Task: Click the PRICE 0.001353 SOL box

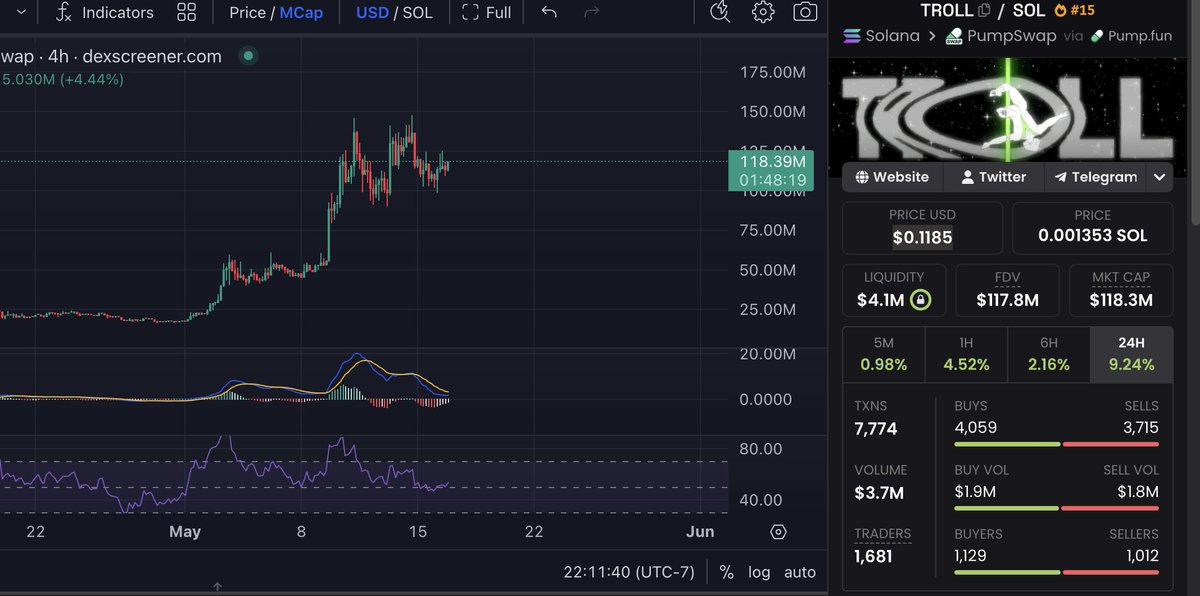Action: coord(1093,228)
